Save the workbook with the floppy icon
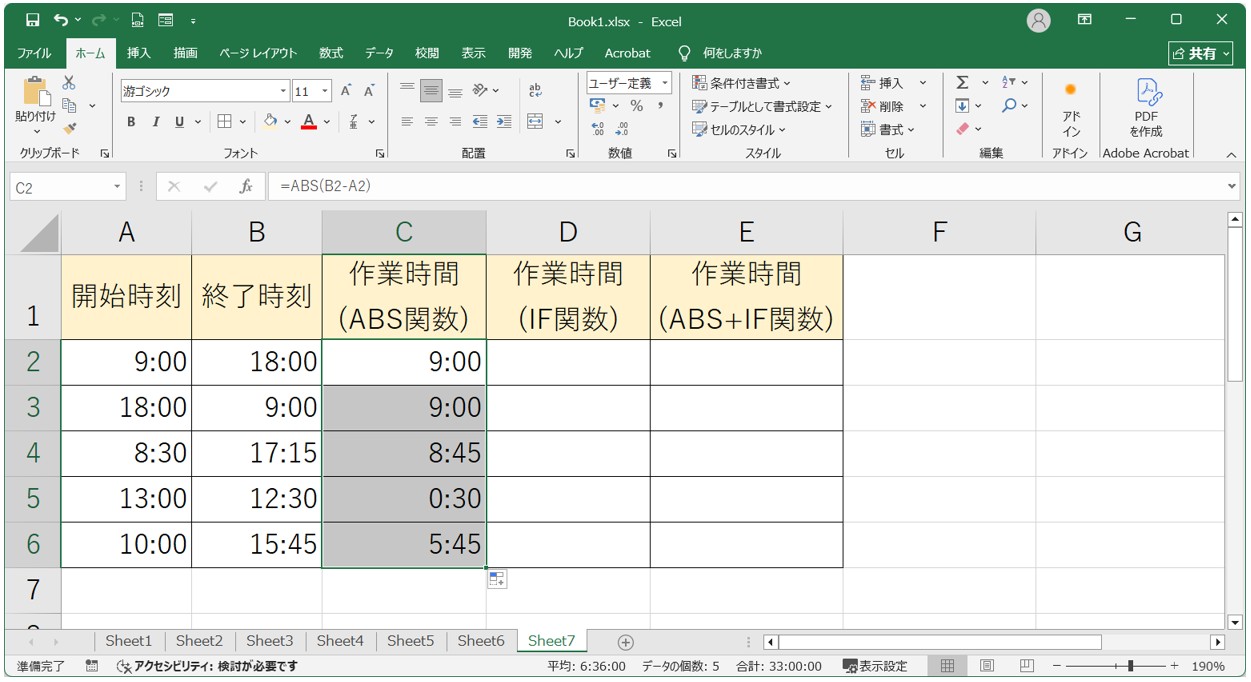 33,20
